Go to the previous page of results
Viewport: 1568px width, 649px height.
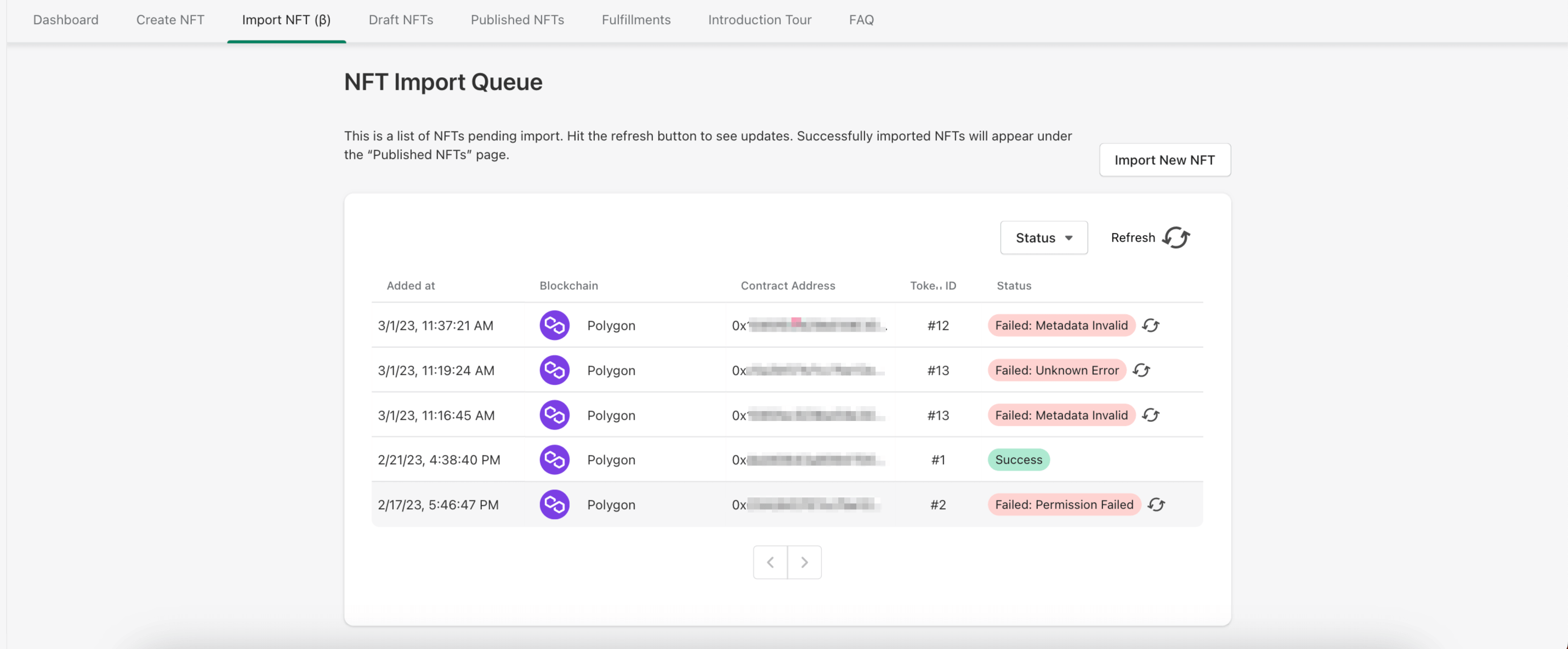tap(770, 562)
